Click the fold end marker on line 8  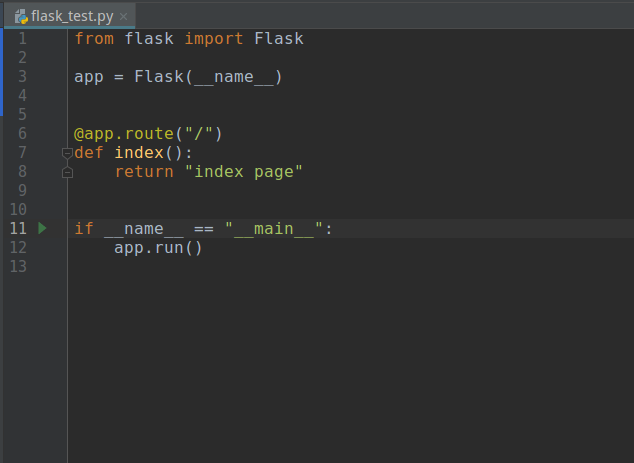67,172
